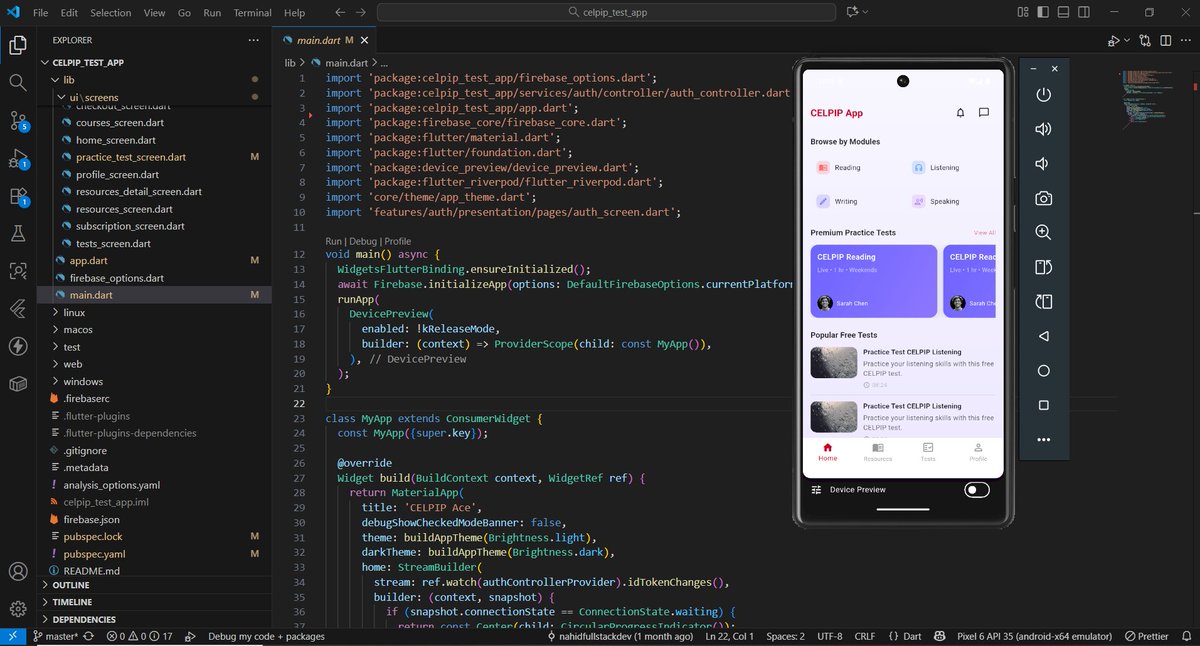Tap emulator Overview square button
Image resolution: width=1200 pixels, height=646 pixels.
(x=1043, y=405)
